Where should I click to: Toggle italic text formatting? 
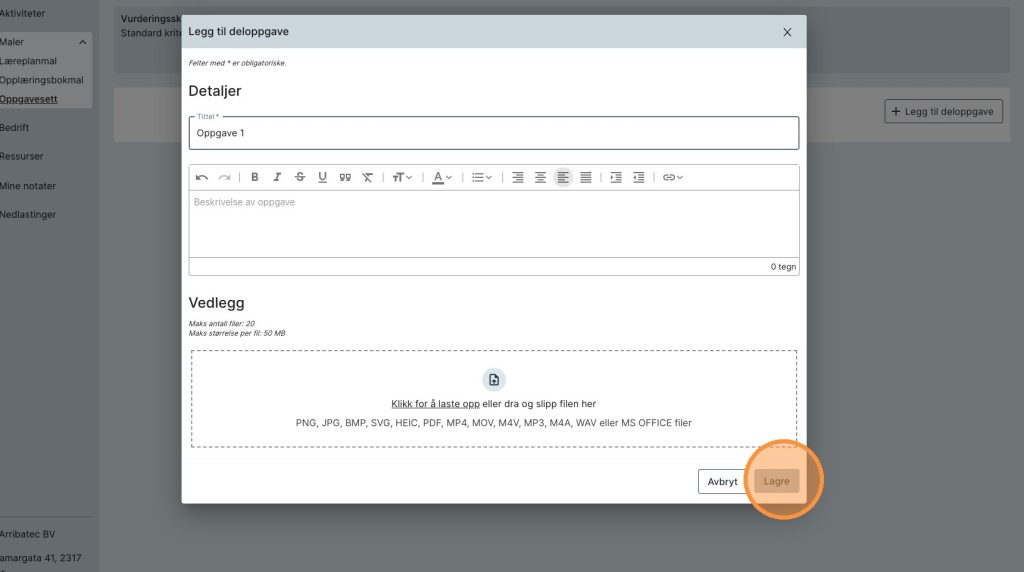coord(277,178)
